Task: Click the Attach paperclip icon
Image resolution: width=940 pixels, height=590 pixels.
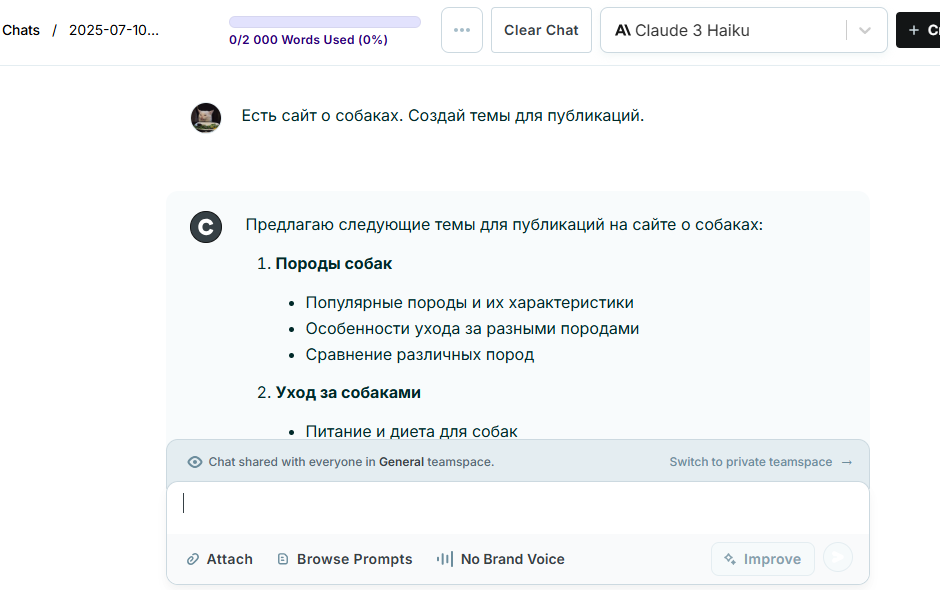Action: click(192, 559)
